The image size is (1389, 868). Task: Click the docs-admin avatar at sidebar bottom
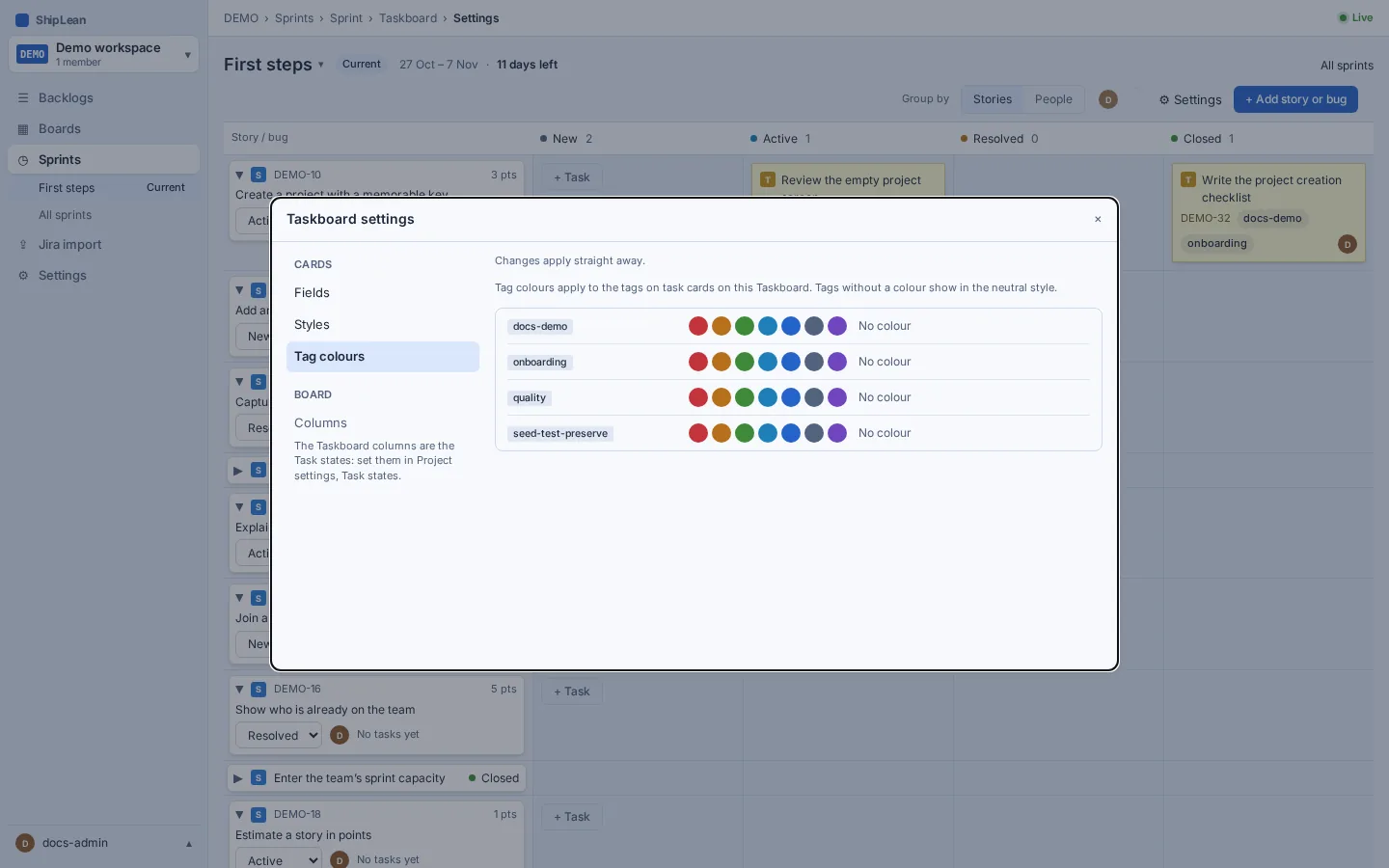point(25,843)
